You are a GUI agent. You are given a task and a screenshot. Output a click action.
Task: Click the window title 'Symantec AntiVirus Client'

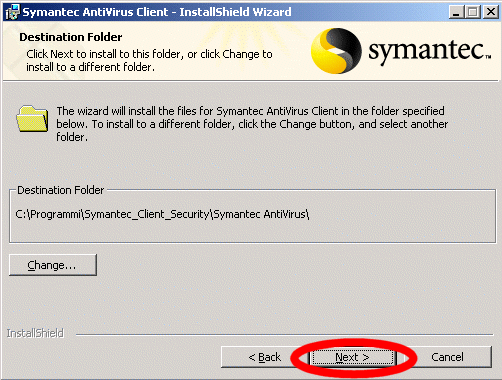tap(157, 12)
